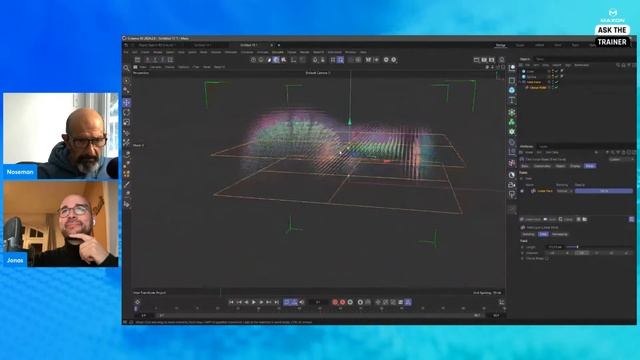Image resolution: width=640 pixels, height=360 pixels.
Task: Toggle the Clip to Shape checkbox
Action: pos(547,258)
